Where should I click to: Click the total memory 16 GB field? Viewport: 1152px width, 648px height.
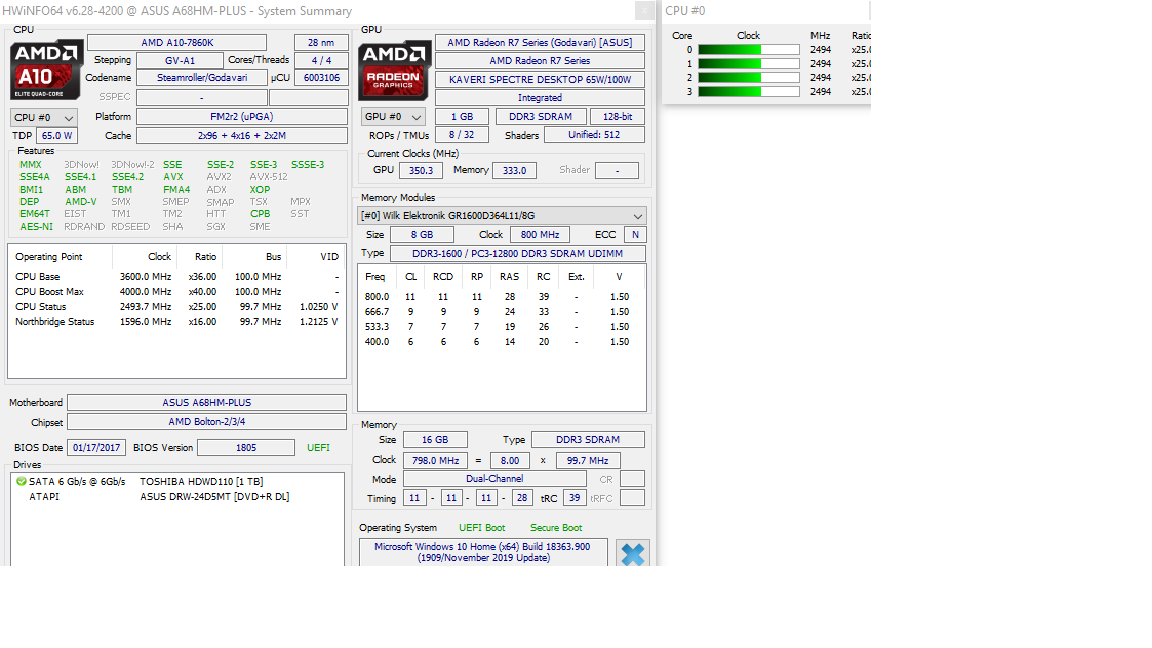pos(435,439)
